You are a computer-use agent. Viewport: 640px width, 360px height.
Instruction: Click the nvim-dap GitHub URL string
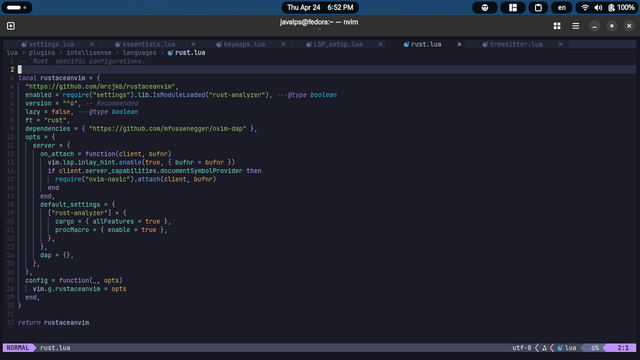click(x=168, y=129)
